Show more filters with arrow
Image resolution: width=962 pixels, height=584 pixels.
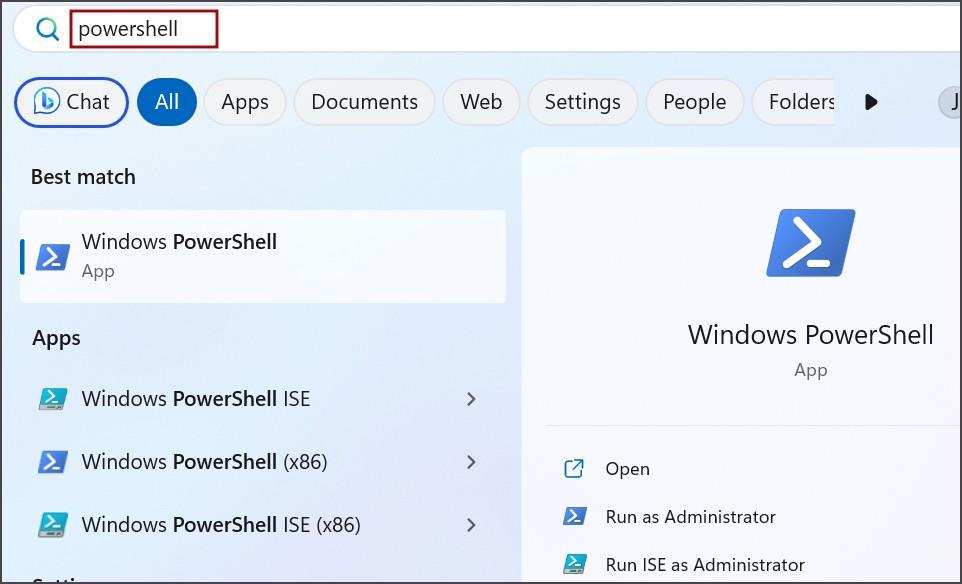tap(871, 102)
